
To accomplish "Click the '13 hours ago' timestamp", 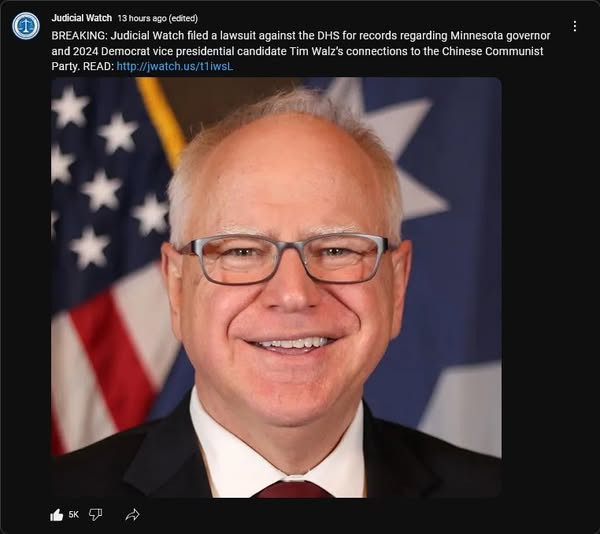I will point(142,18).
